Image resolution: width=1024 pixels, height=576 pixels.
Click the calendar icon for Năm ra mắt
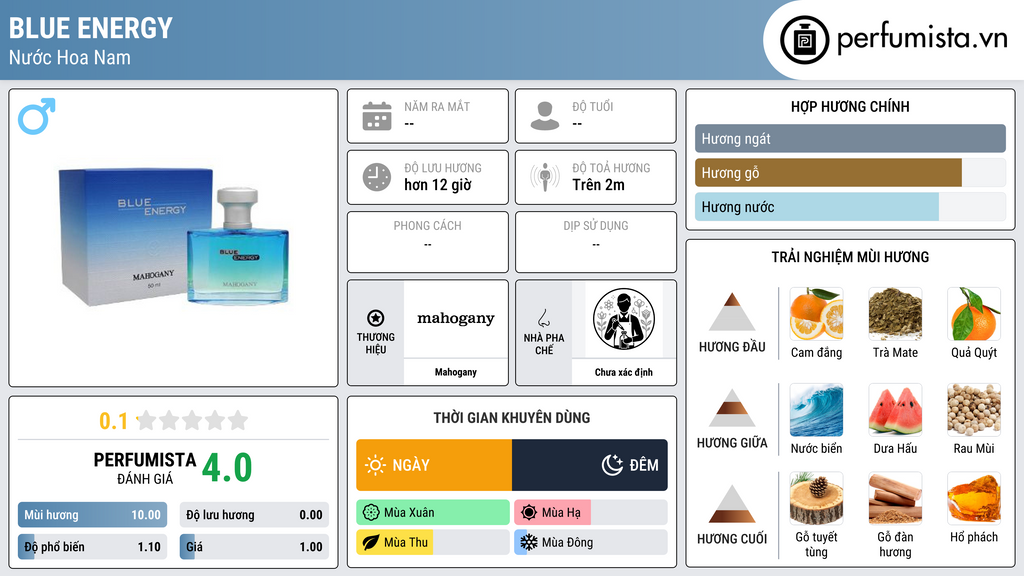tap(377, 116)
